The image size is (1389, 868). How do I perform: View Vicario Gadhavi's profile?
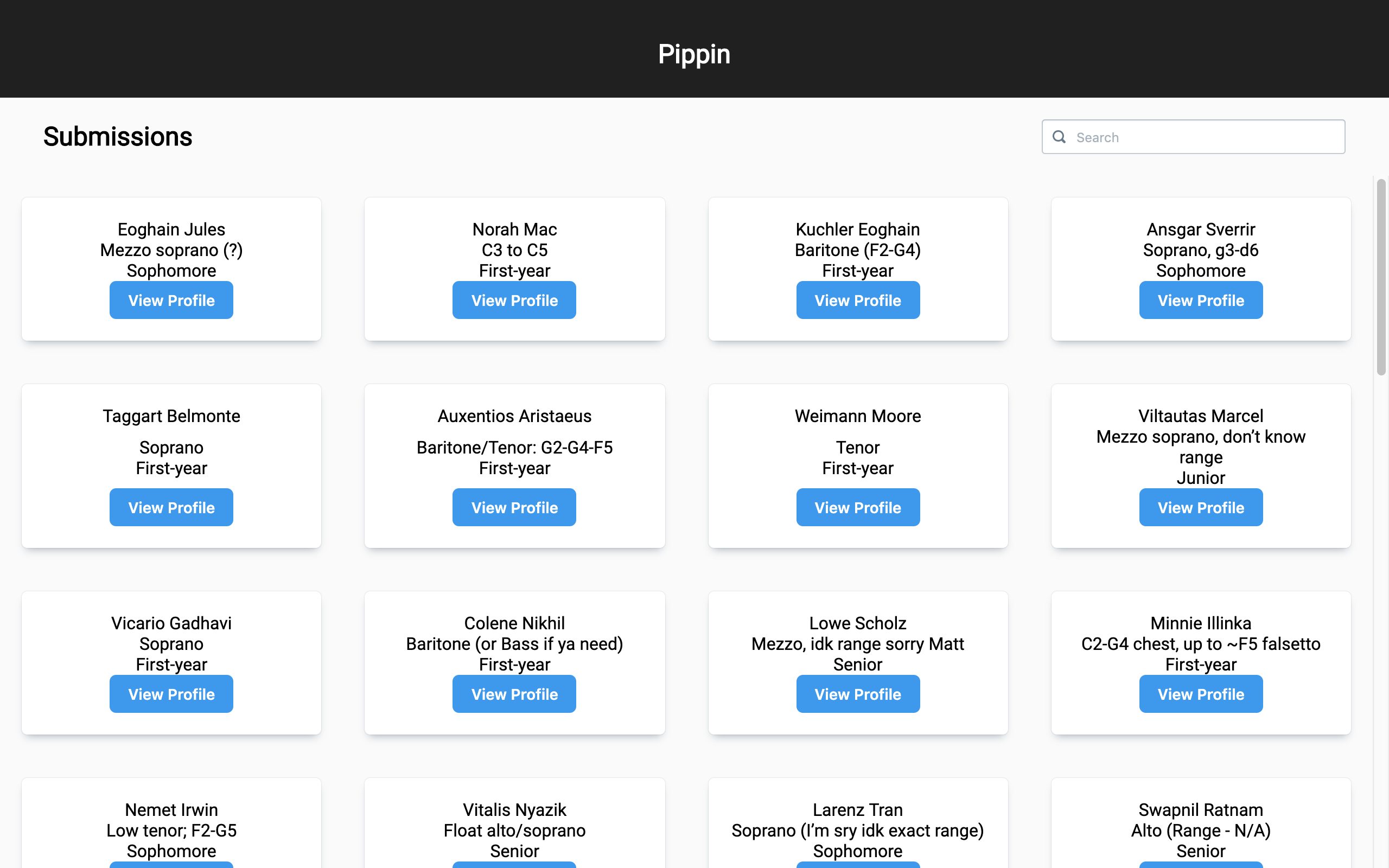pos(171,694)
